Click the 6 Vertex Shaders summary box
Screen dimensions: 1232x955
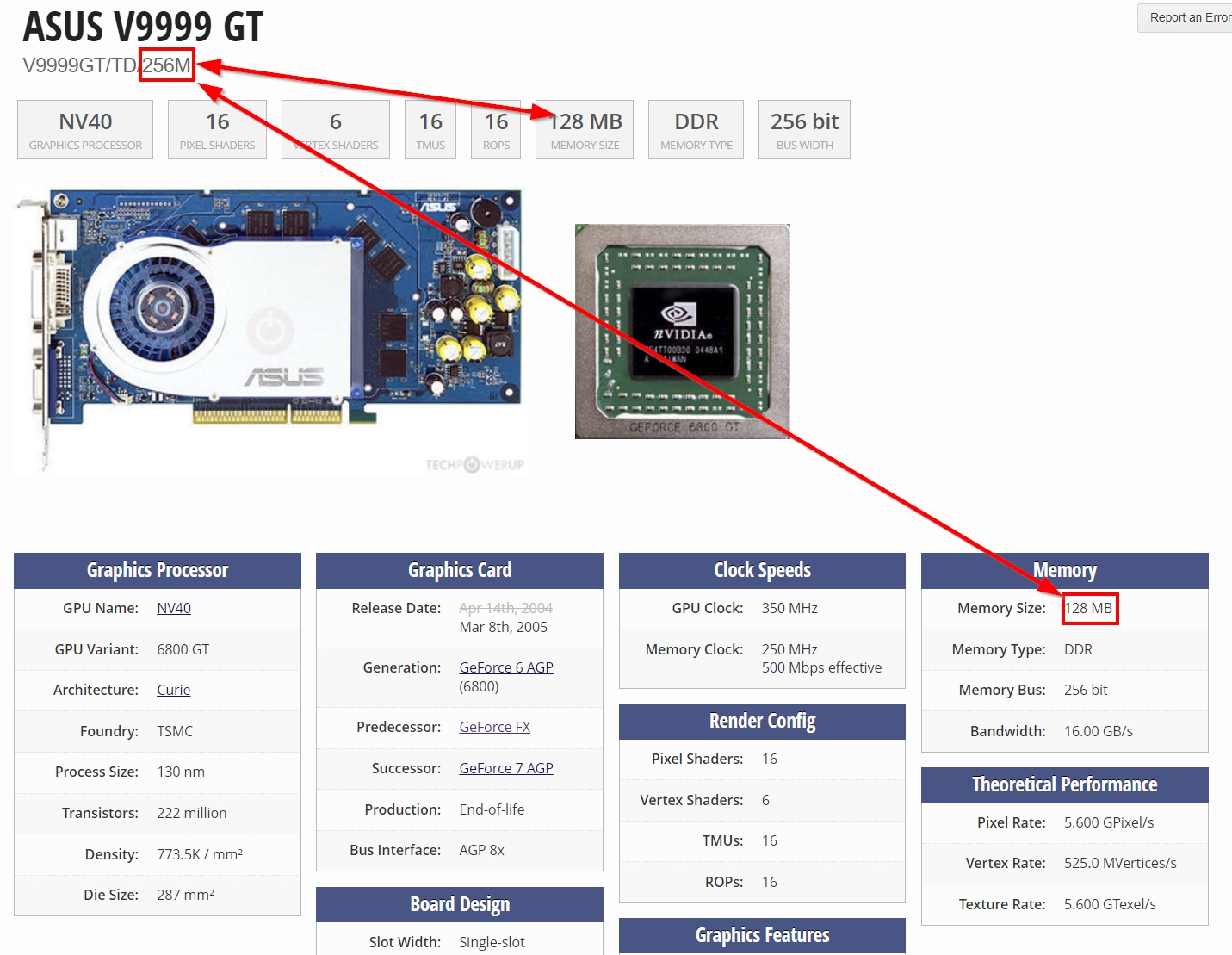[x=336, y=130]
